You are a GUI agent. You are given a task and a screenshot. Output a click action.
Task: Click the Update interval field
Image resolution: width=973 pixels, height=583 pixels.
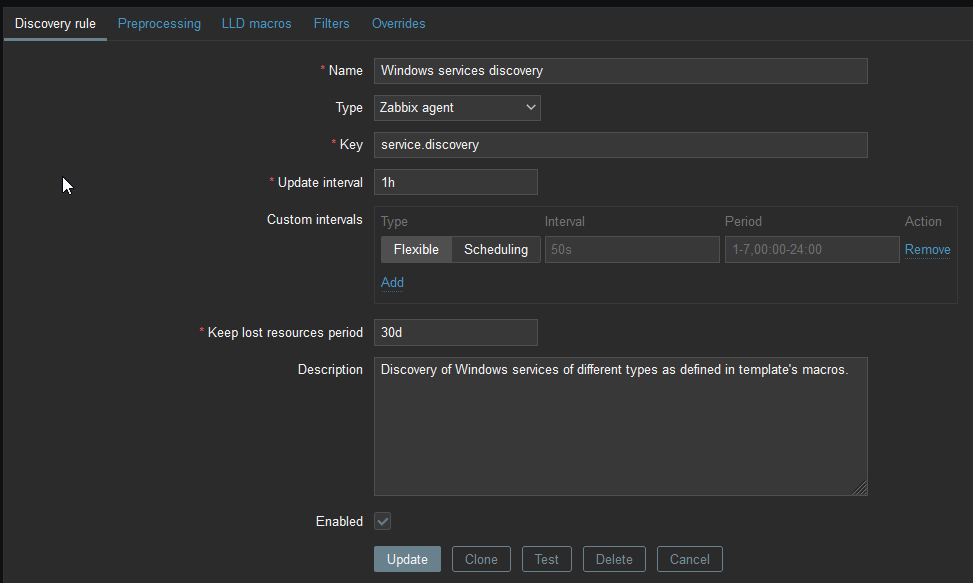[x=456, y=182]
